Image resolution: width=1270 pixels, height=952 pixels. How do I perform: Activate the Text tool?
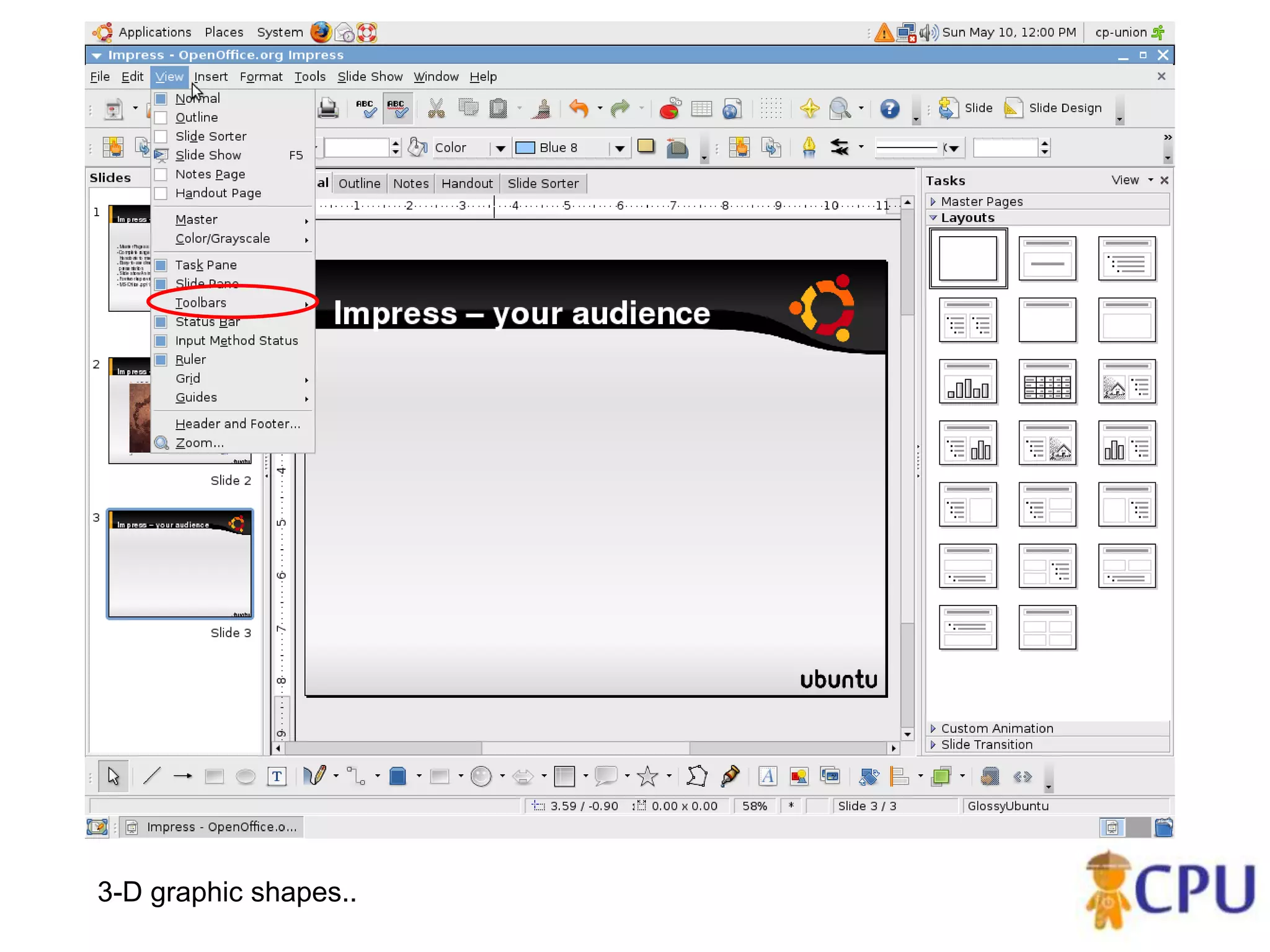pos(277,776)
